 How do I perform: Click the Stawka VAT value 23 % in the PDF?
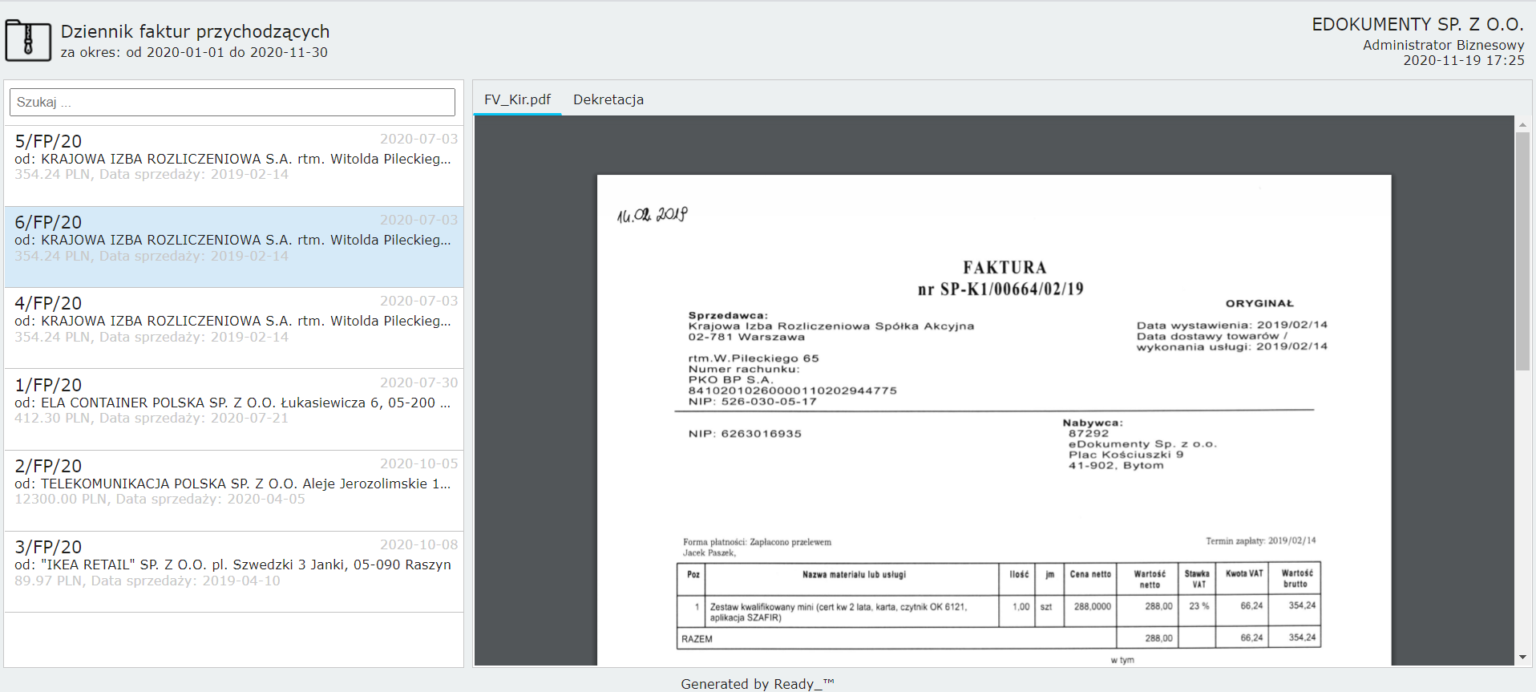coord(1197,606)
